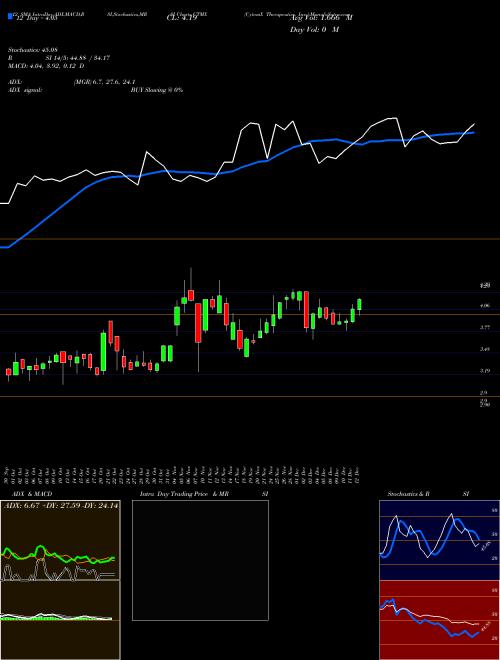
Task: Click the ADX chart panel with green line
Action: 60,540
